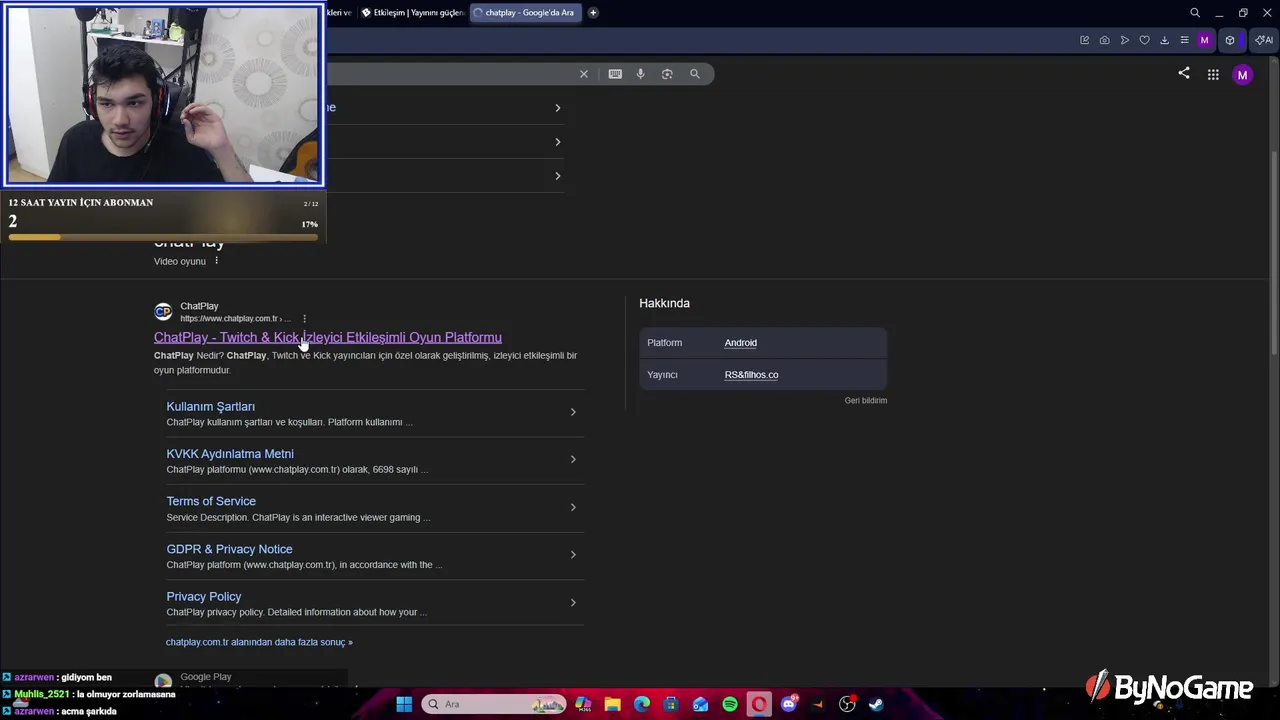Click the Geri bildirim feedback link

tap(866, 401)
